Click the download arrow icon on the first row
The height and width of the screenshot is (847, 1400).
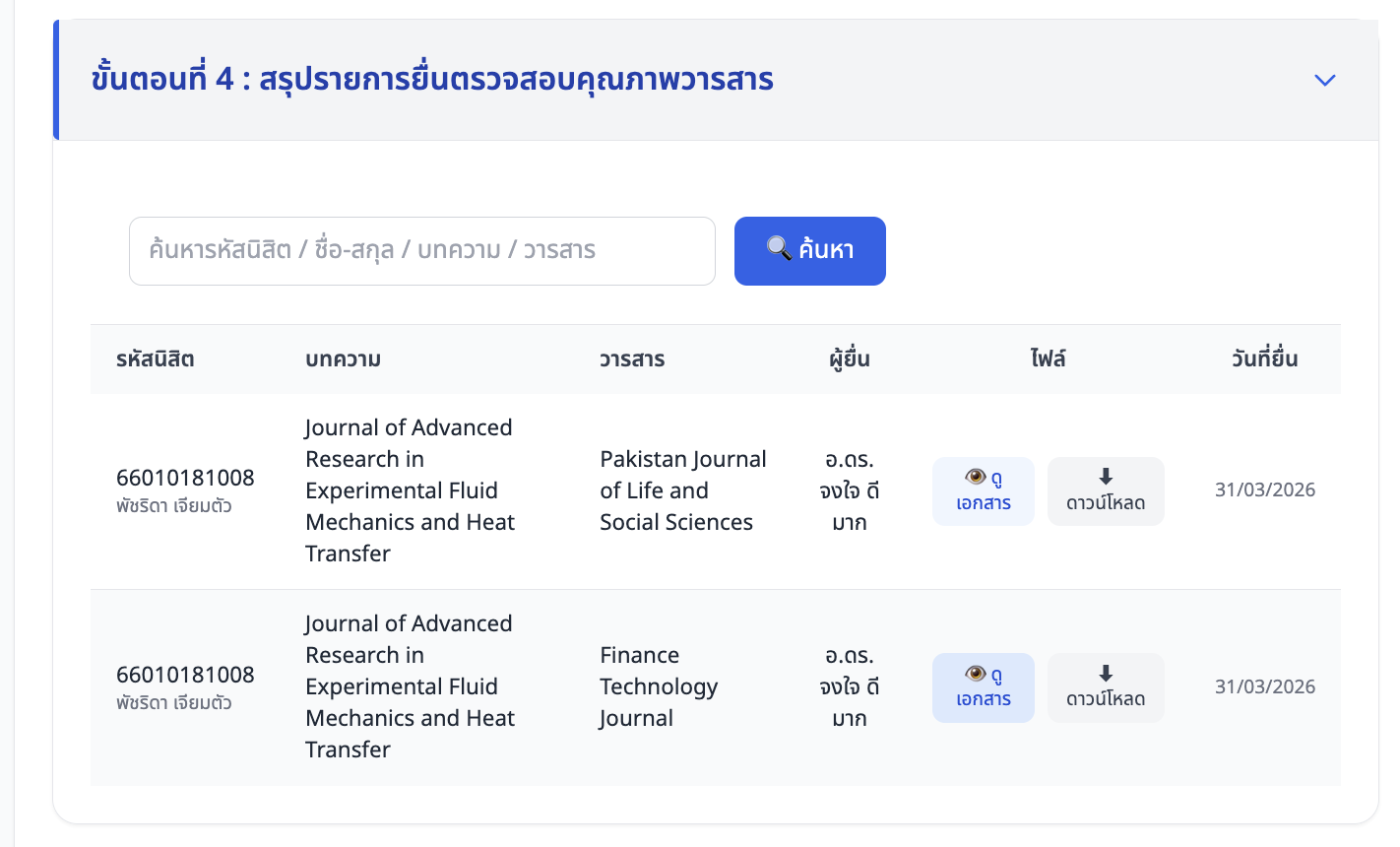pyautogui.click(x=1105, y=475)
